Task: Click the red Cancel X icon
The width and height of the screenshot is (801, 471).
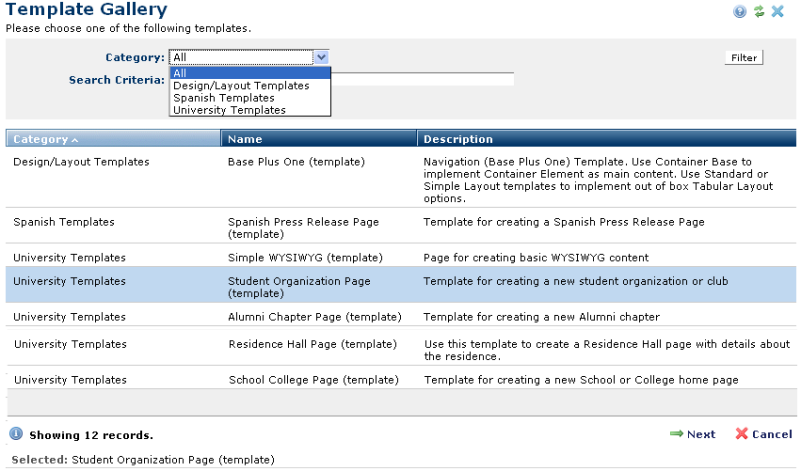Action: 741,434
